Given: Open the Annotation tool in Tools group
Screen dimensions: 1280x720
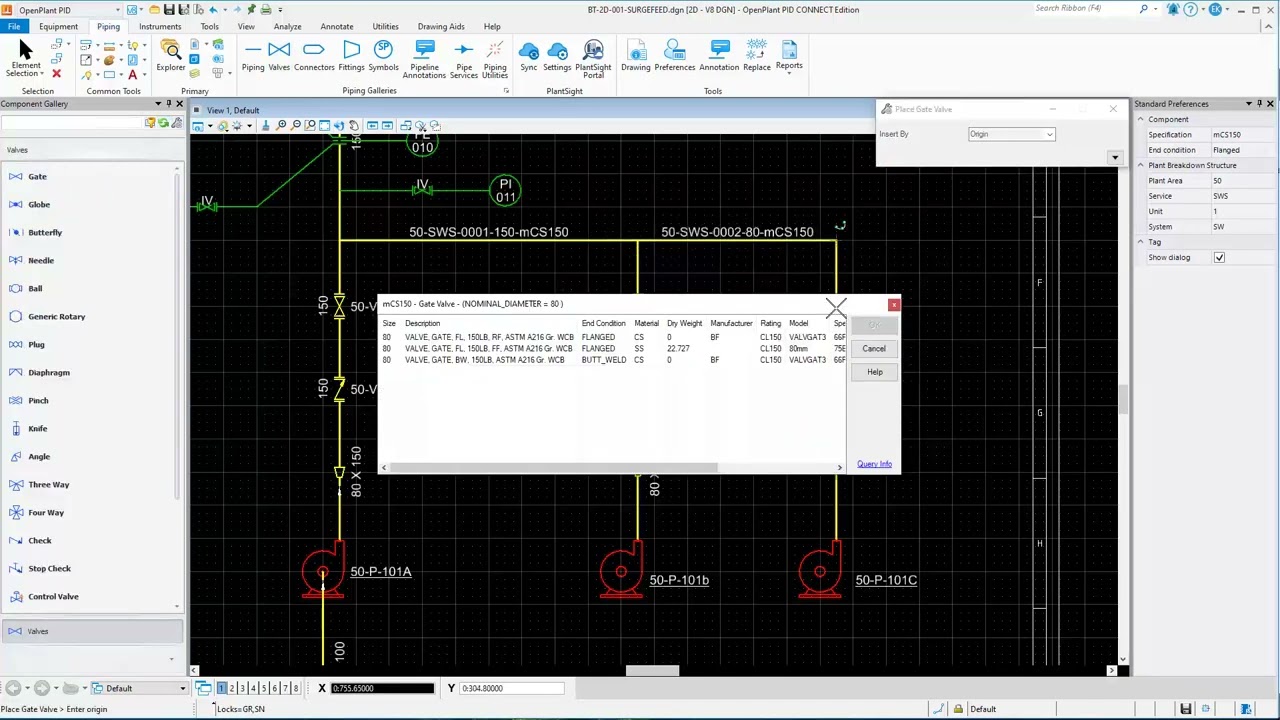Looking at the screenshot, I should click(x=719, y=56).
